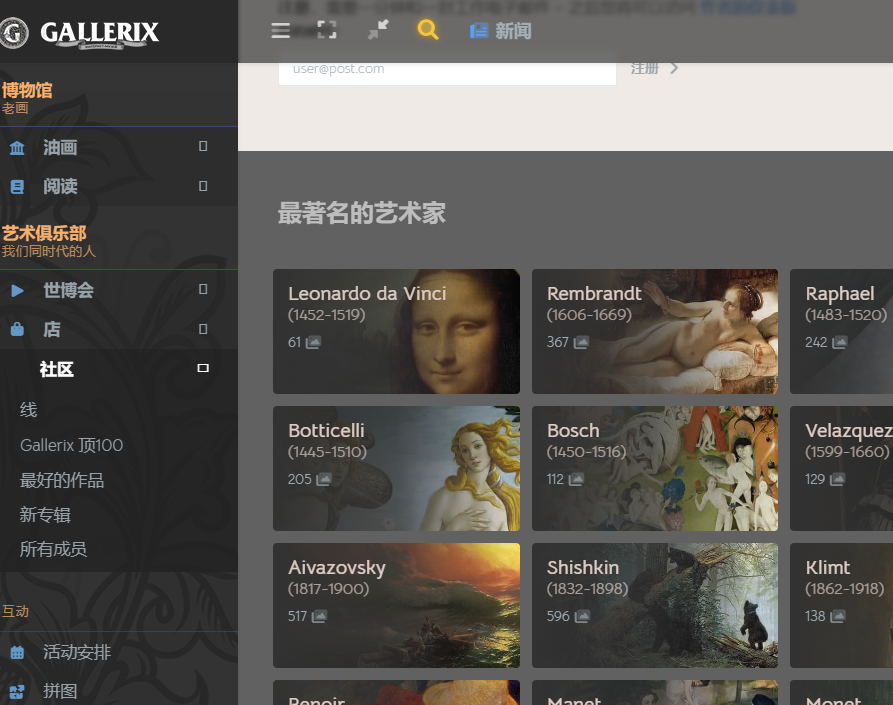This screenshot has height=705, width=893.
Task: Click the collapse arrows icon
Action: pyautogui.click(x=378, y=30)
